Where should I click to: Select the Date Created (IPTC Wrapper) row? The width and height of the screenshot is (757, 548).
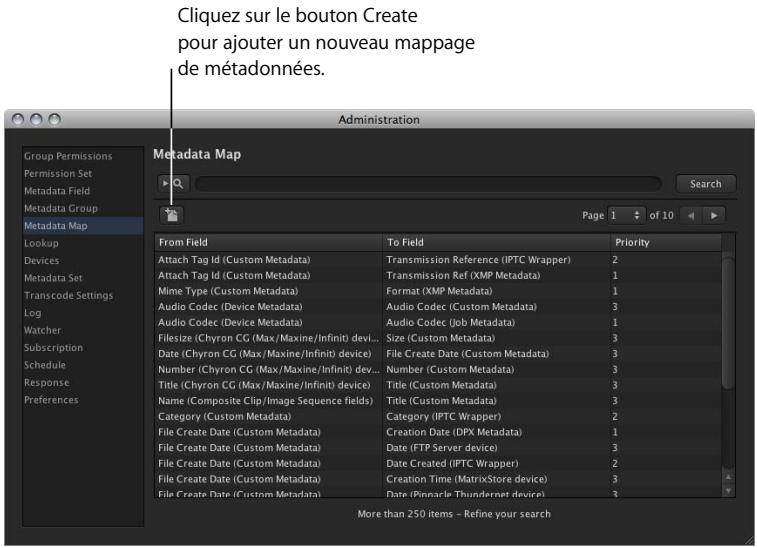click(x=438, y=464)
